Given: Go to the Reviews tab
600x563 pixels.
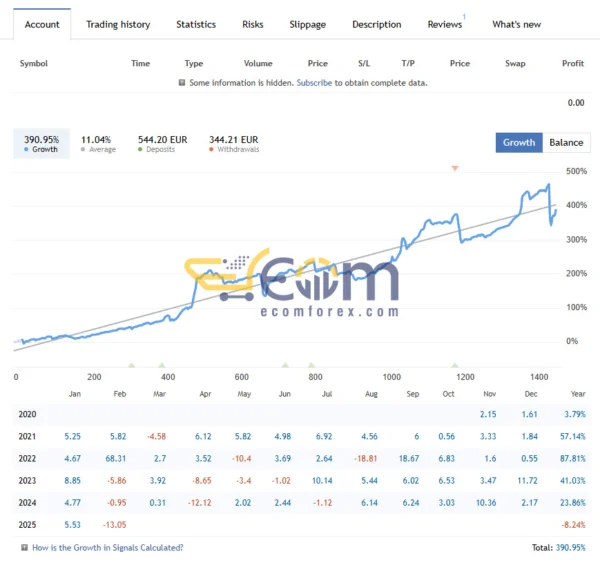Looking at the screenshot, I should click(445, 24).
